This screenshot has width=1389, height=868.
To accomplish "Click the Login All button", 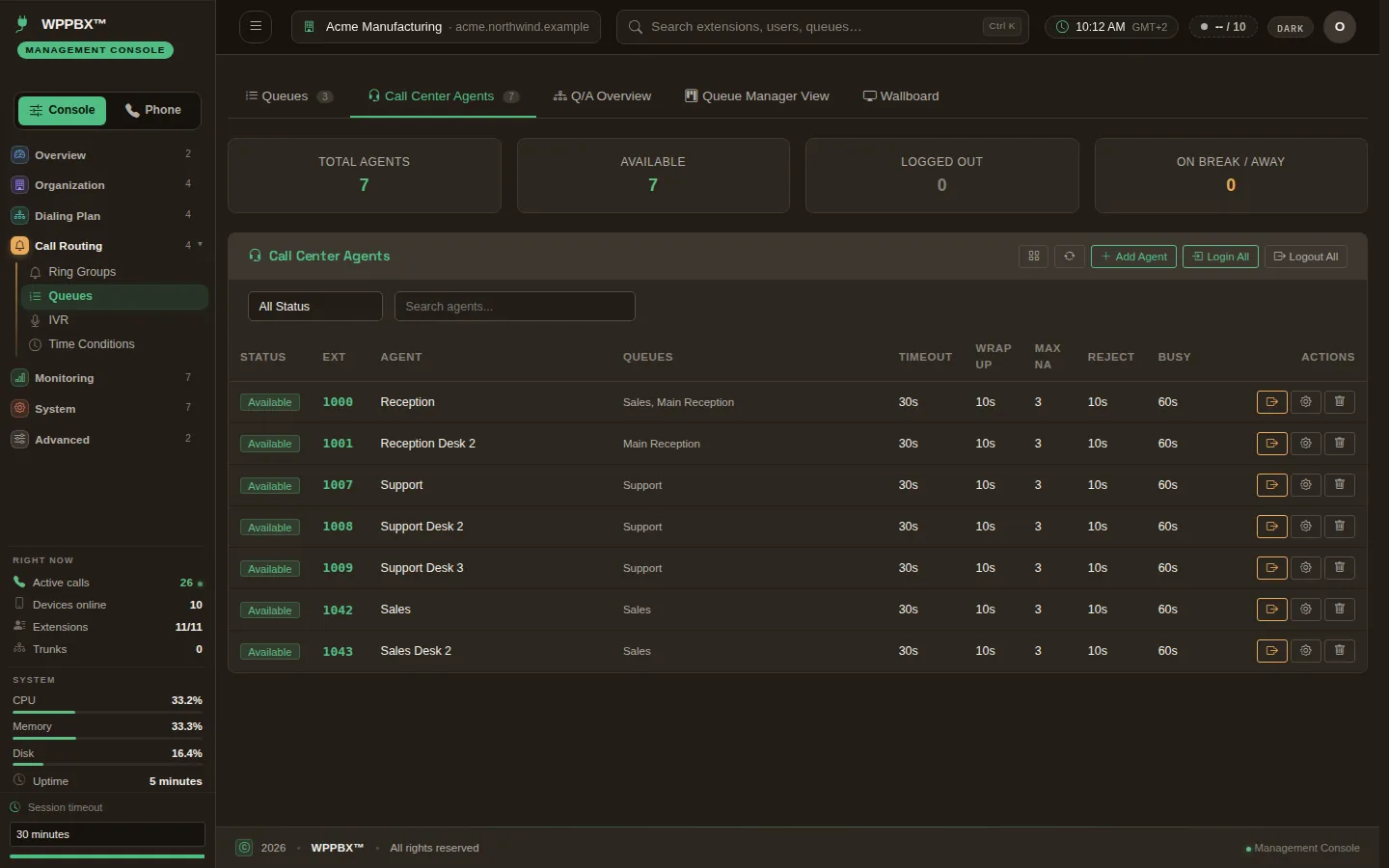I will point(1220,257).
